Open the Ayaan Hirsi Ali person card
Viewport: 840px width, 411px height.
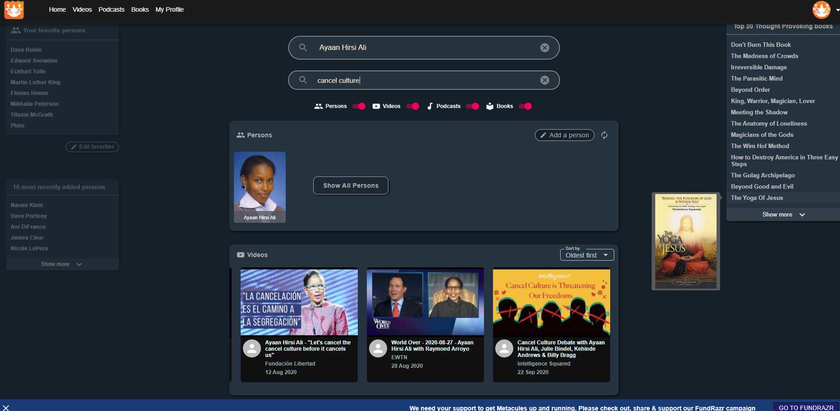click(x=260, y=187)
